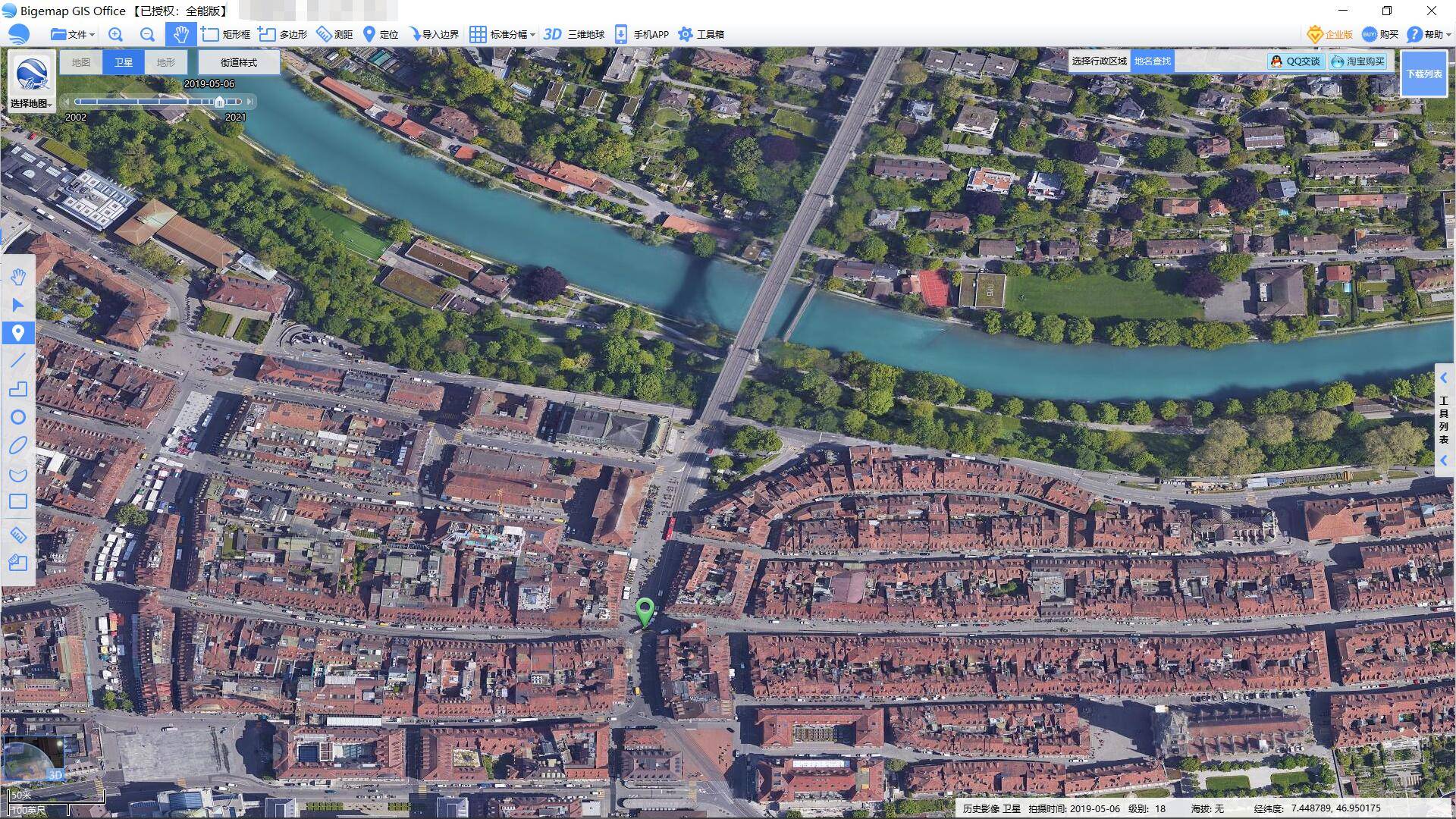
Task: Step timeline to previous imagery date
Action: [67, 102]
